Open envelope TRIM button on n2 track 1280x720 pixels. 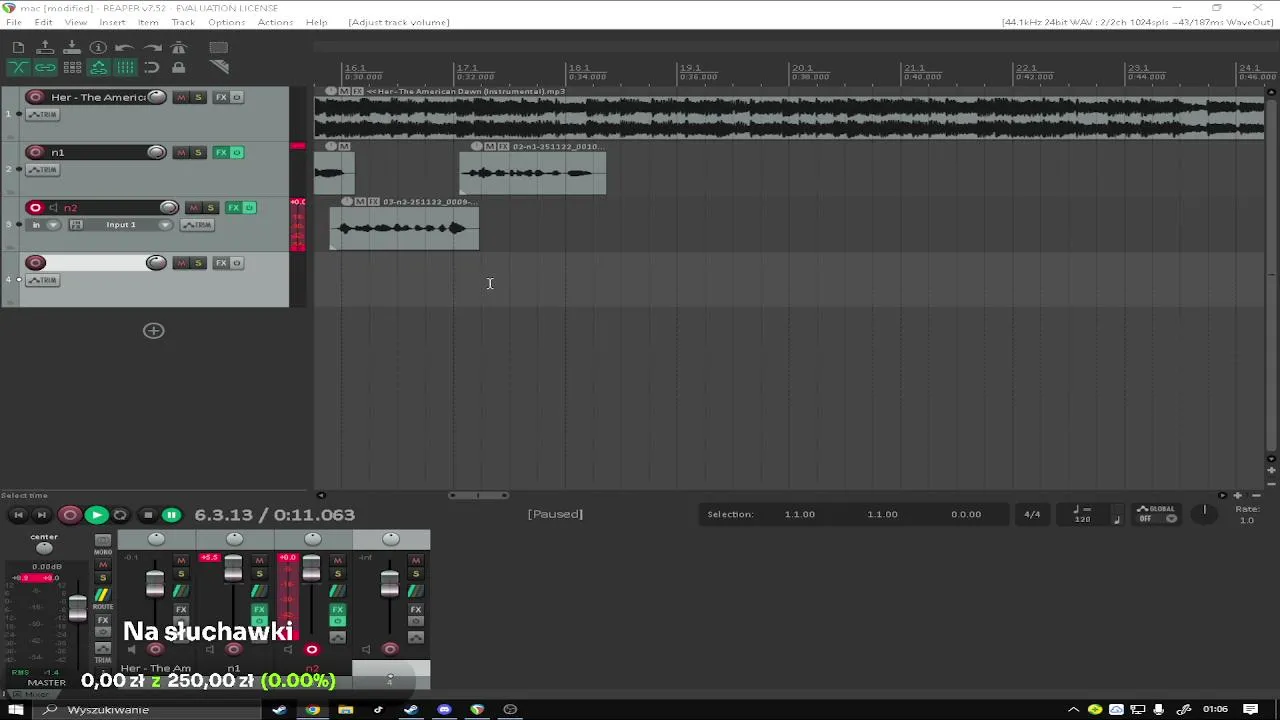197,225
